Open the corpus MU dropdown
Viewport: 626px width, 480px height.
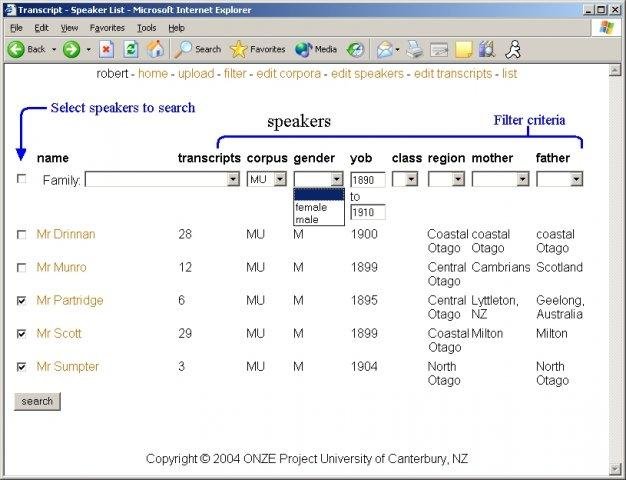pyautogui.click(x=267, y=179)
